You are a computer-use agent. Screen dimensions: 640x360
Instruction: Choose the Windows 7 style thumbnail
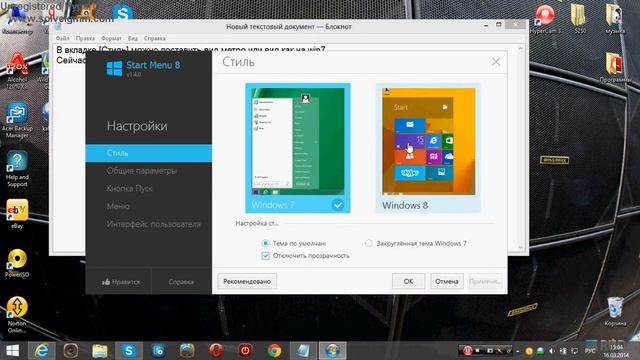(298, 148)
